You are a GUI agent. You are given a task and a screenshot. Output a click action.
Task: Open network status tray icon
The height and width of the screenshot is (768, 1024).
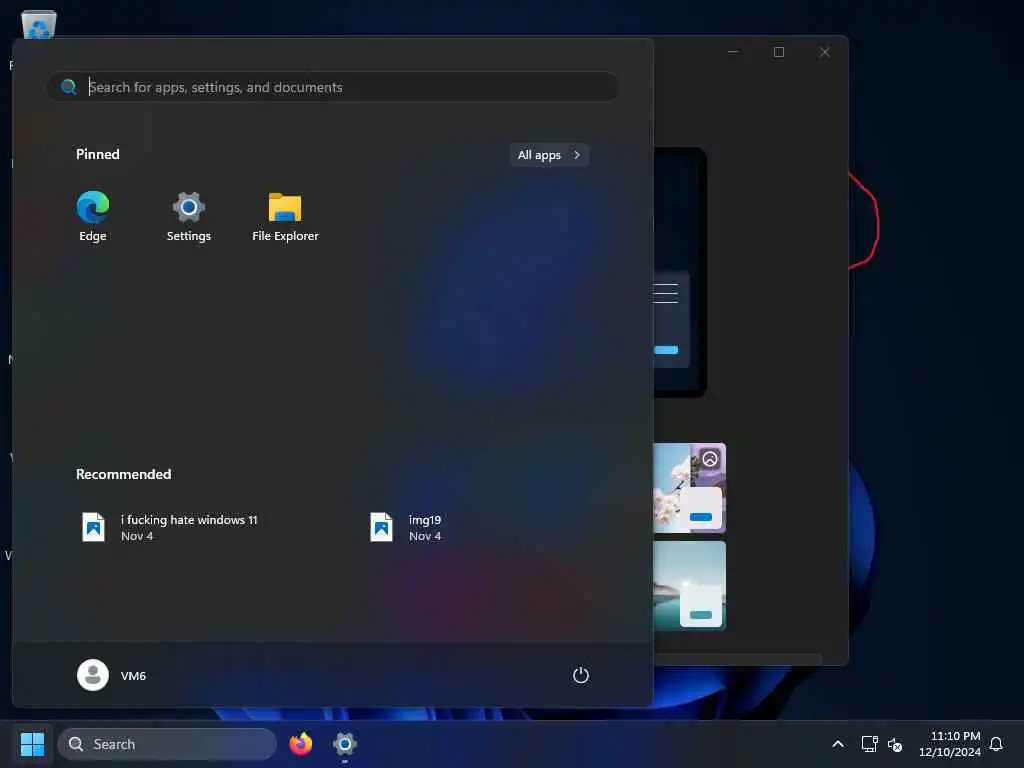click(869, 744)
